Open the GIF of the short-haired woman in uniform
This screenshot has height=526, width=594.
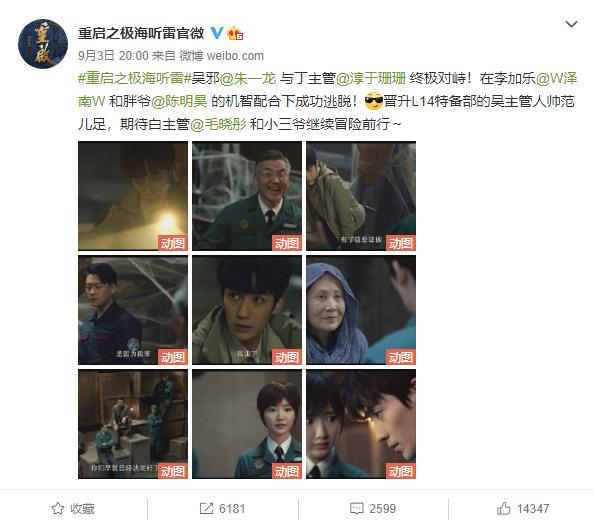[247, 424]
